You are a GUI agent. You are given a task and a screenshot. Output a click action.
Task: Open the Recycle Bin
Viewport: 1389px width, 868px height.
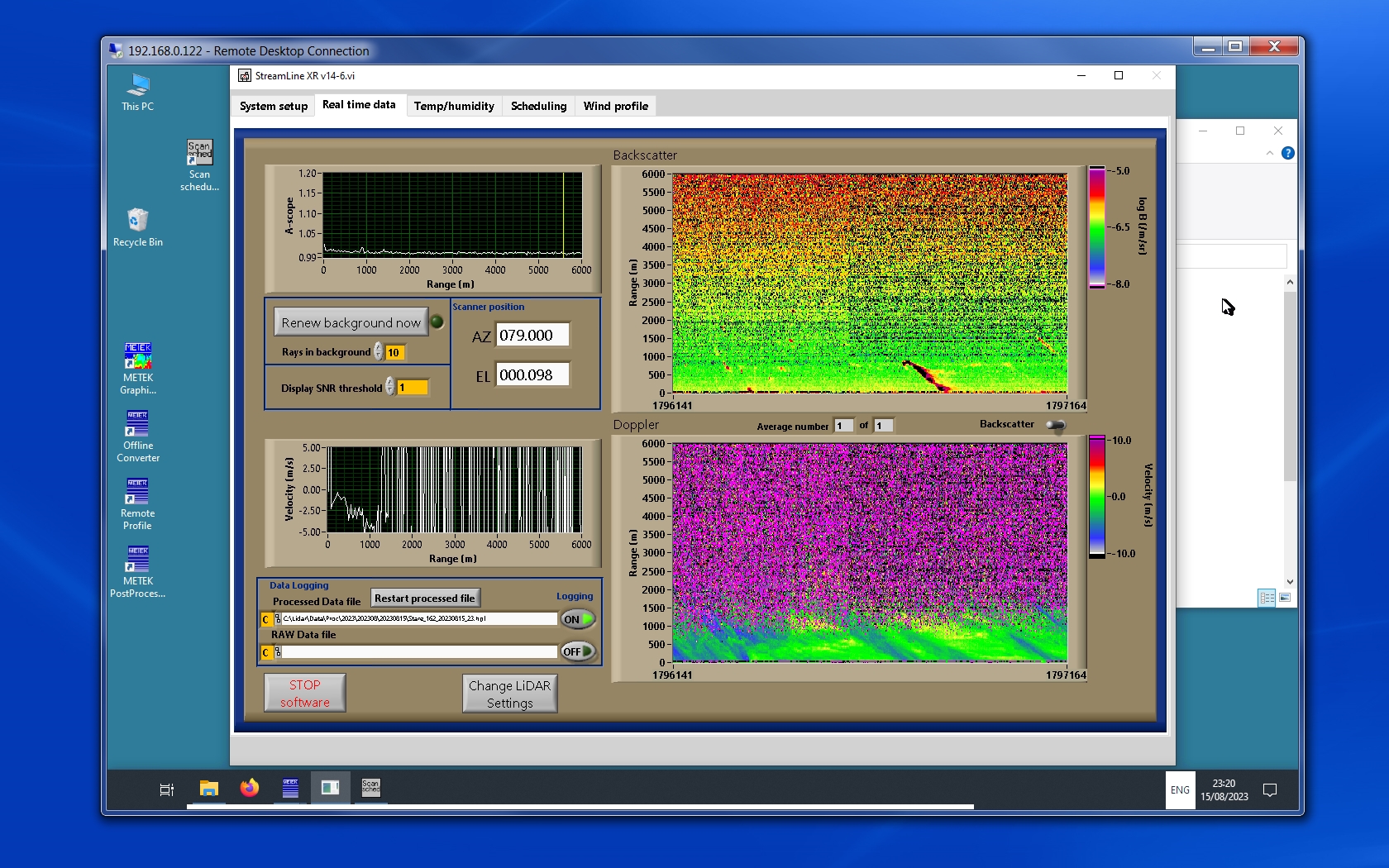click(x=137, y=221)
